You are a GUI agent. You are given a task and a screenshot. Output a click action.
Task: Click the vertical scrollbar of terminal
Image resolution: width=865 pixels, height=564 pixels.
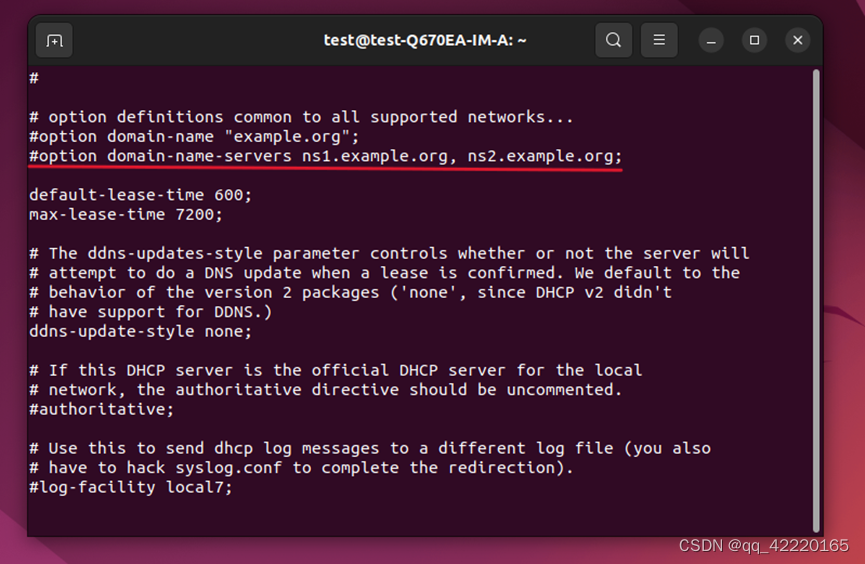pos(816,301)
